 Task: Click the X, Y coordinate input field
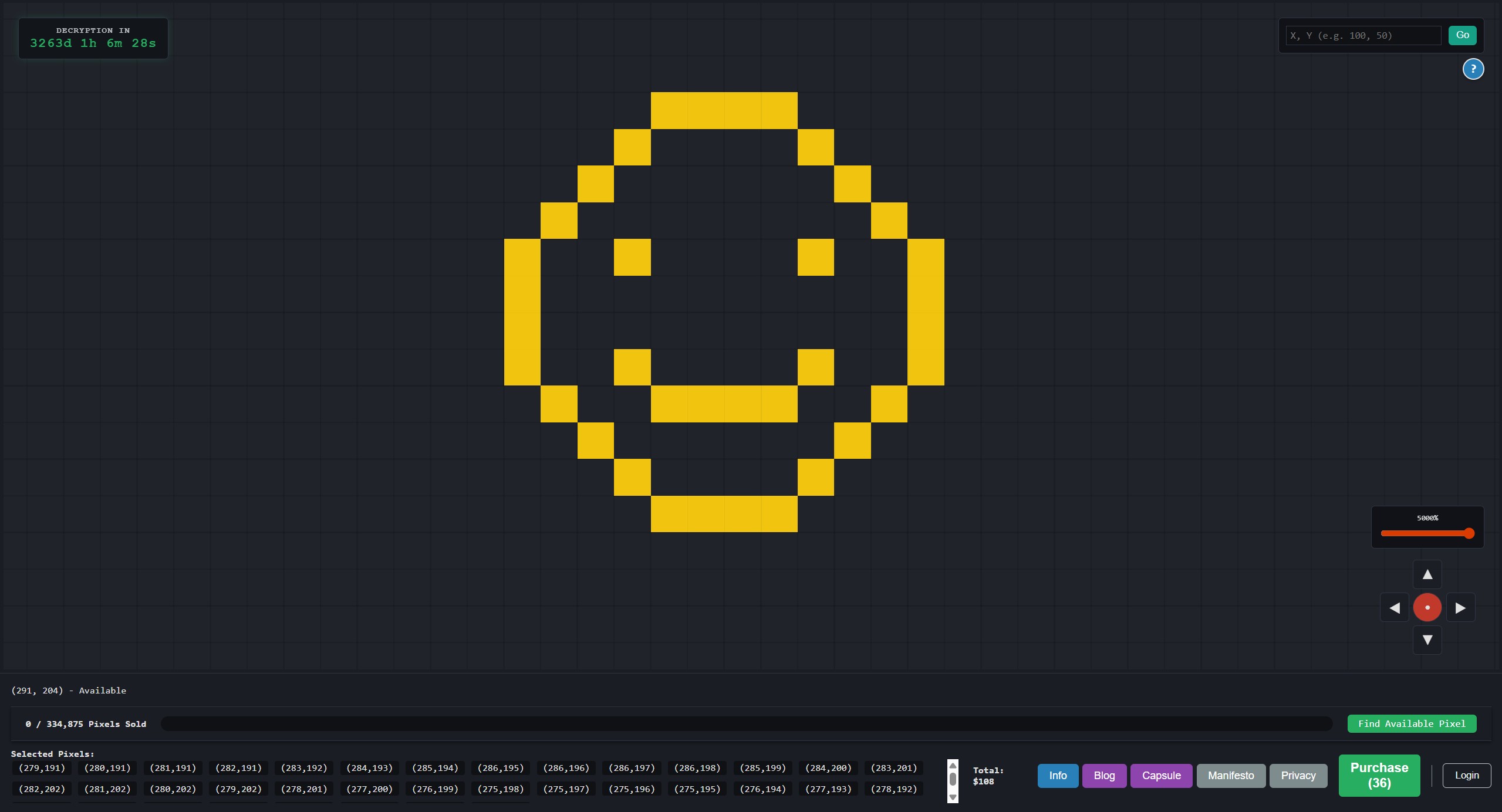click(1362, 35)
